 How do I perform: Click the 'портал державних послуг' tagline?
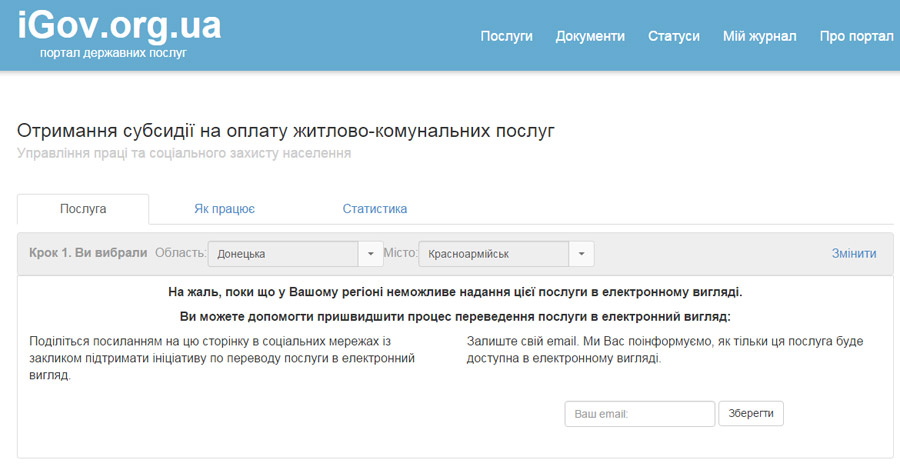point(113,53)
